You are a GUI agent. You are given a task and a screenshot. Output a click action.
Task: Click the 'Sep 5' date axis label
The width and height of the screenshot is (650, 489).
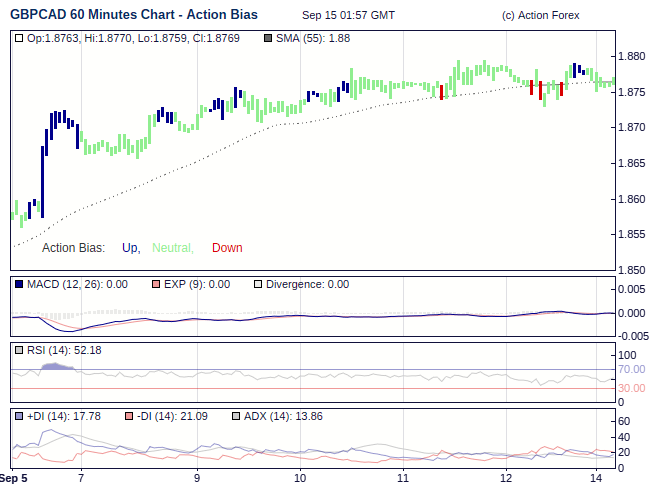click(x=13, y=478)
